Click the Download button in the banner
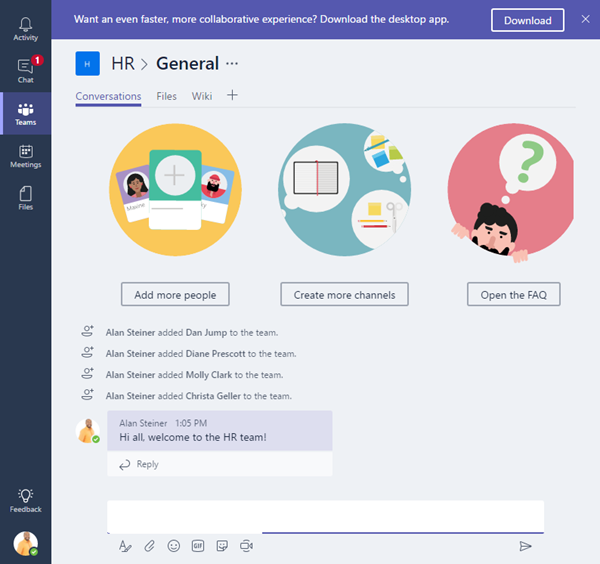The image size is (600, 564). point(527,20)
